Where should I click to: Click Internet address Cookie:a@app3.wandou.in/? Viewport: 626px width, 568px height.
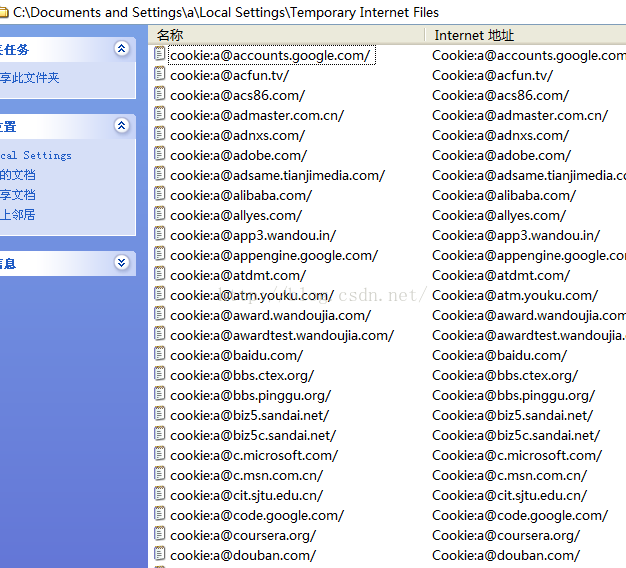pos(516,236)
